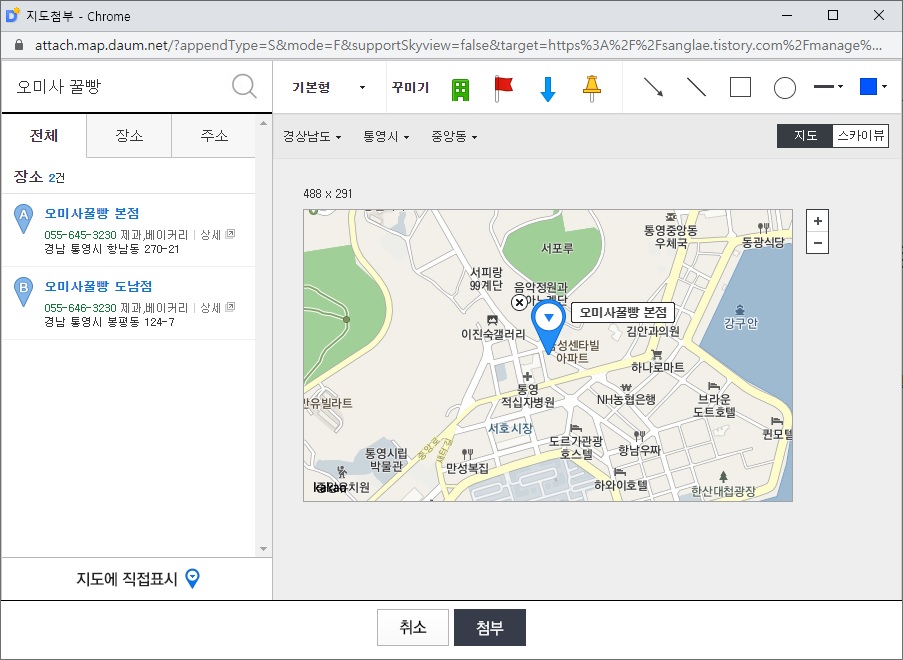Image resolution: width=903 pixels, height=660 pixels.
Task: Click 지도에 직접표시 button
Action: click(137, 578)
